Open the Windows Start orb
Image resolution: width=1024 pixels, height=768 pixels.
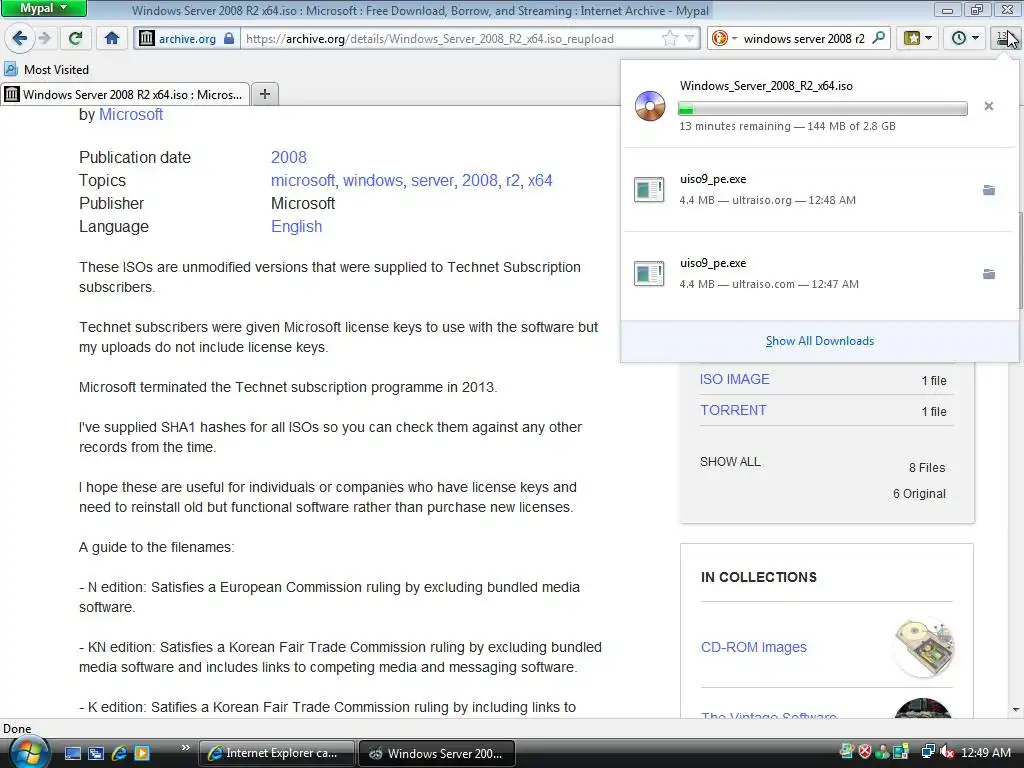[x=28, y=752]
